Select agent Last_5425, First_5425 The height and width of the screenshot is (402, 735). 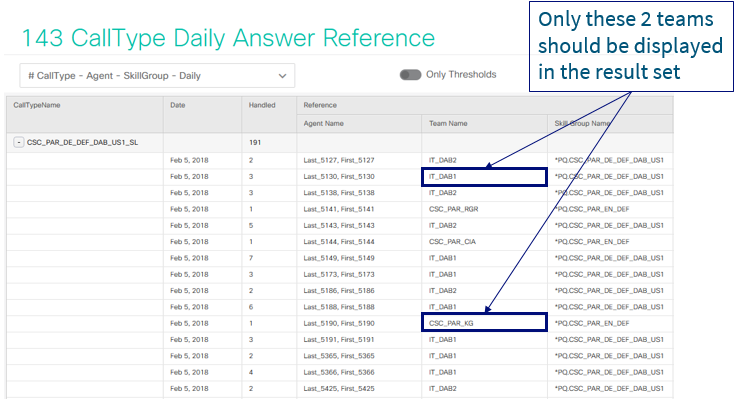click(x=339, y=389)
